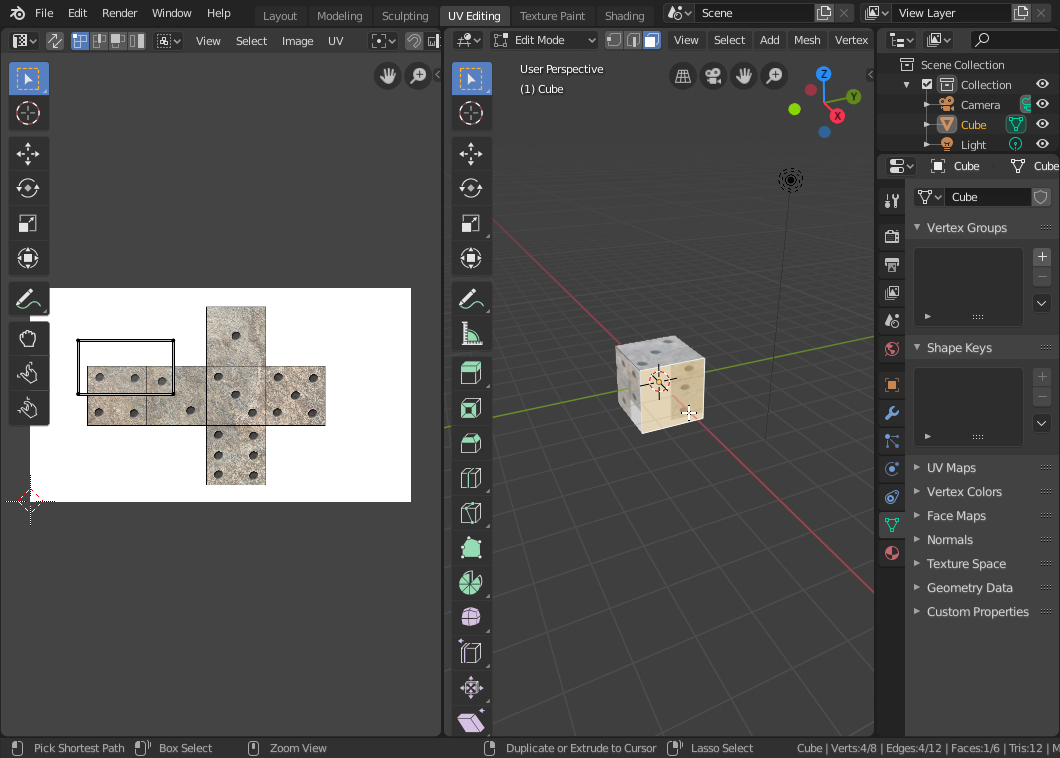Select the Knife tool
Screen dimensions: 1060x758
471,513
